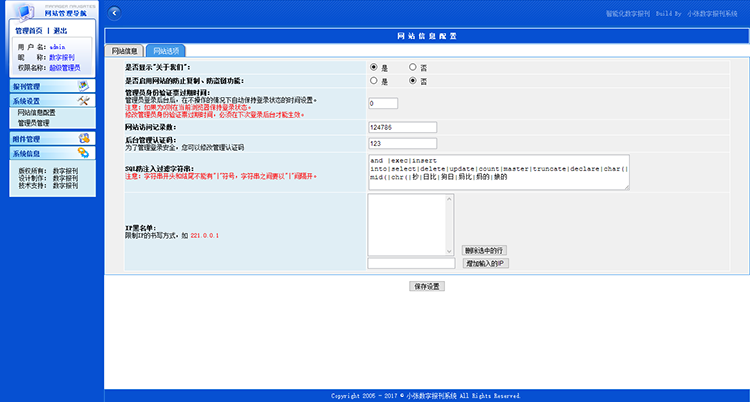Viewport: 750px width, 402px height.
Task: Click the 数字报刊 nickname link
Action: point(62,57)
